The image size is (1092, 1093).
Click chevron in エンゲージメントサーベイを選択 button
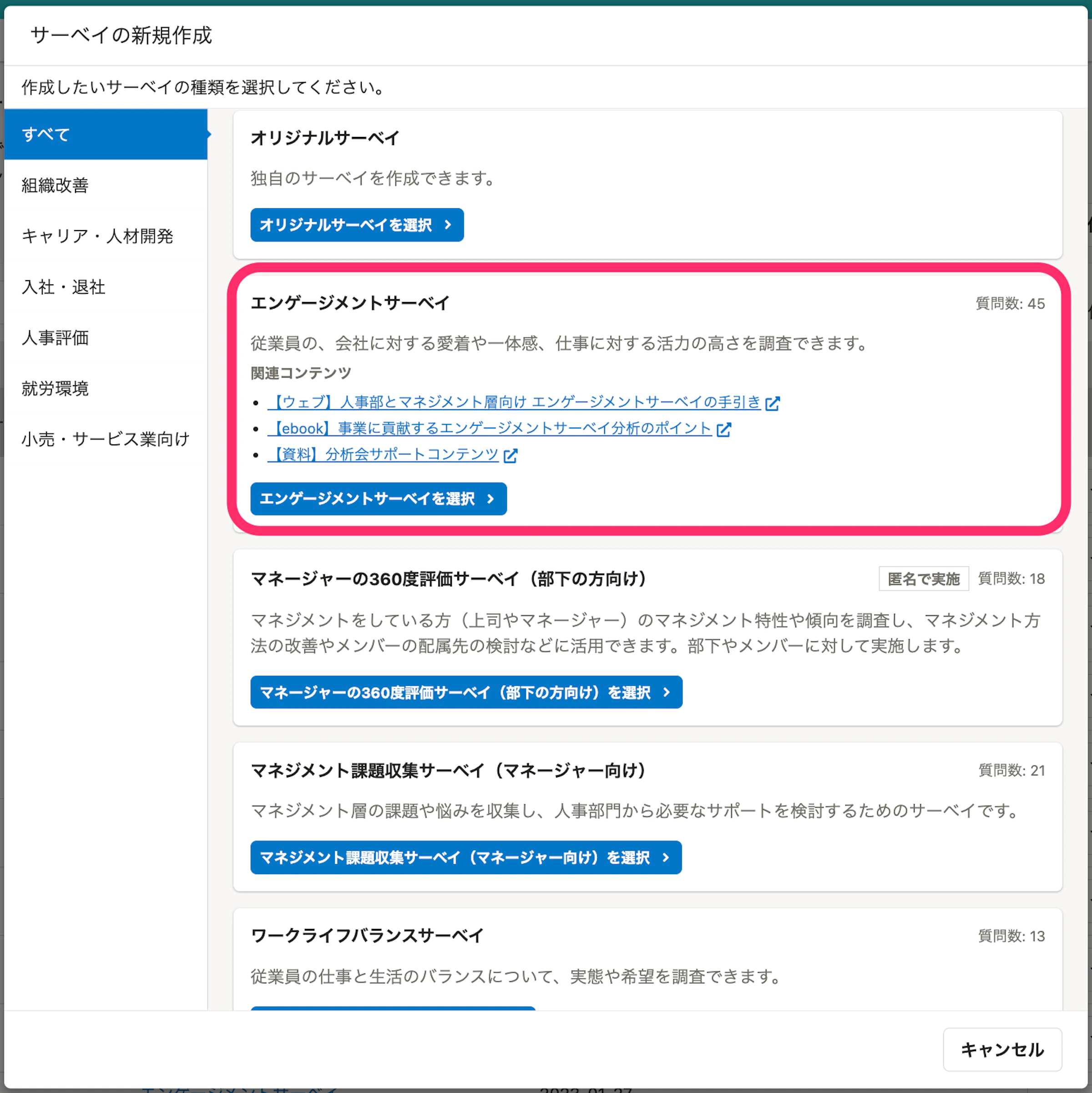coord(490,499)
